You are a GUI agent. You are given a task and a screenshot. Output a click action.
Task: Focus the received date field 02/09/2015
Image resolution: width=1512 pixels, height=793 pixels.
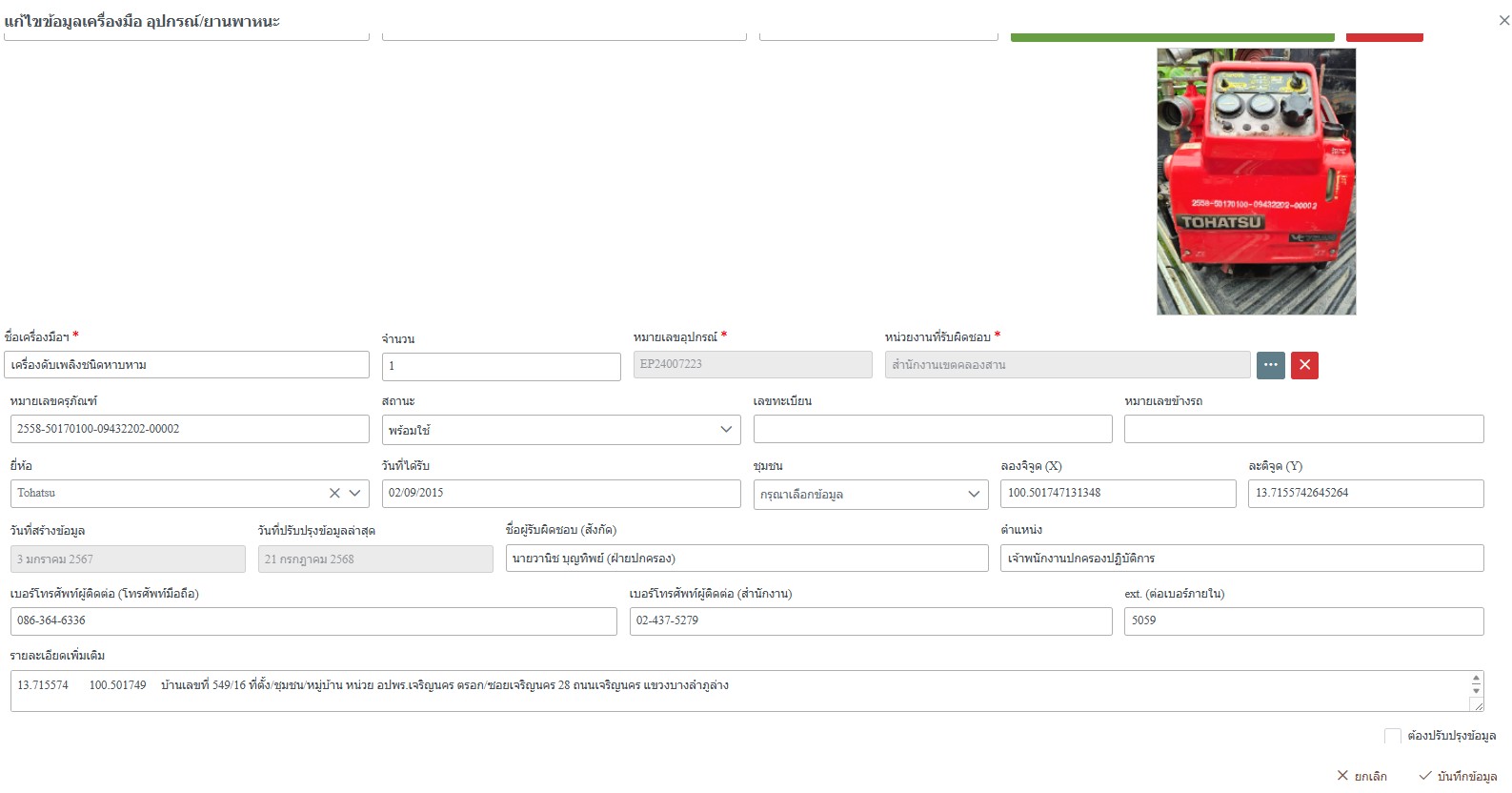coord(561,493)
